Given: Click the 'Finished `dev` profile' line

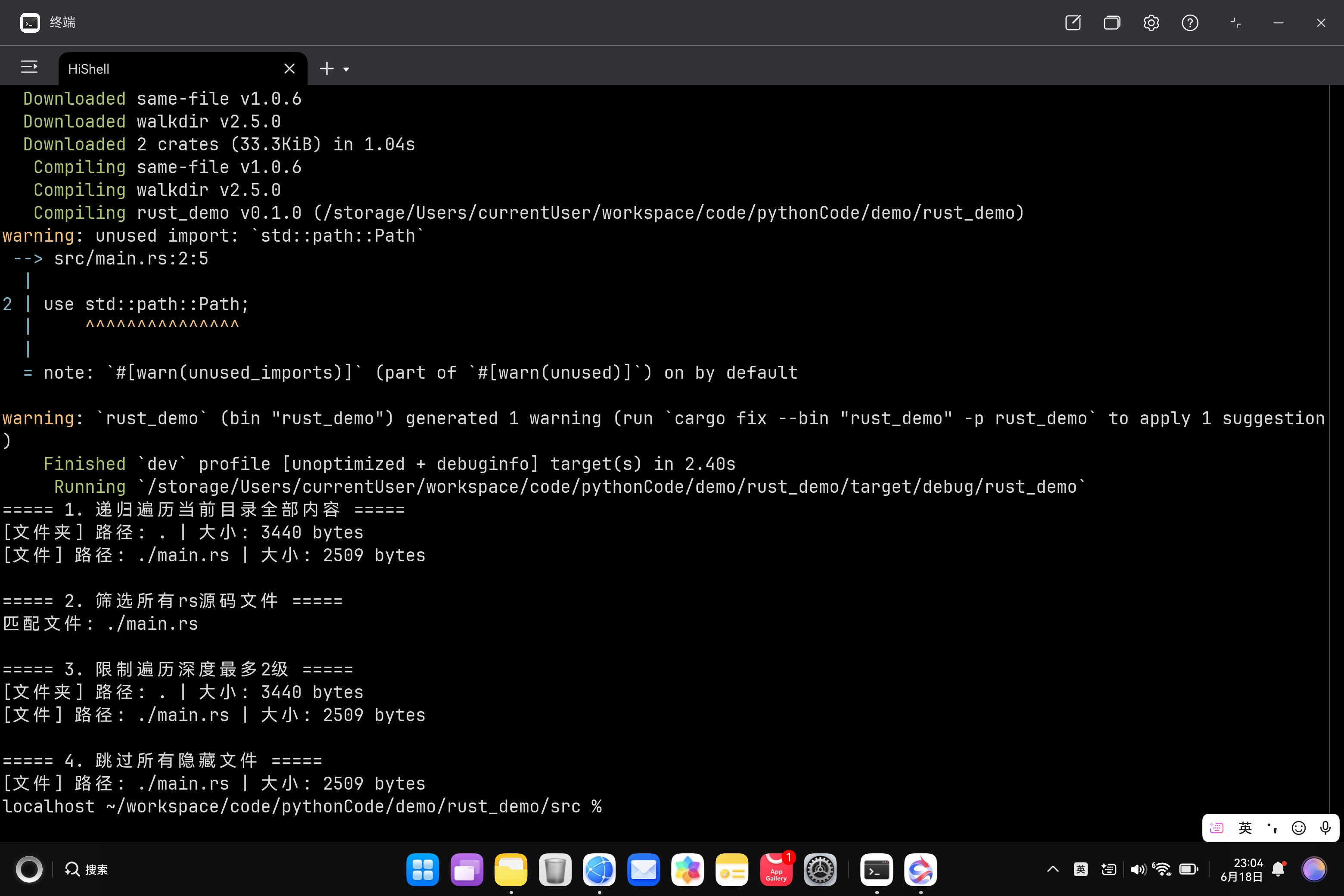Looking at the screenshot, I should click(390, 464).
